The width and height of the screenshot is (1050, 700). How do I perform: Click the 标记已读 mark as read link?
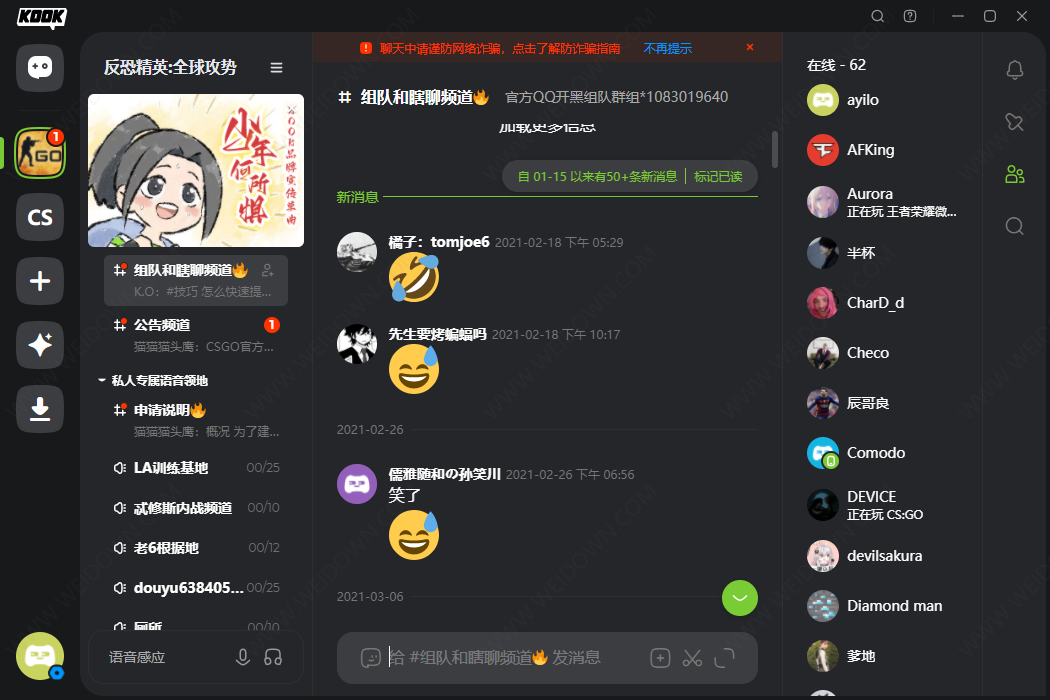pos(718,176)
